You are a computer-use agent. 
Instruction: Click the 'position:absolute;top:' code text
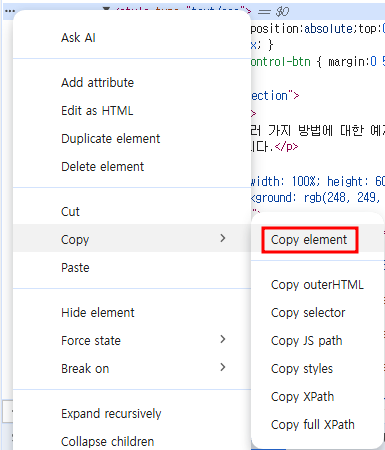point(317,29)
